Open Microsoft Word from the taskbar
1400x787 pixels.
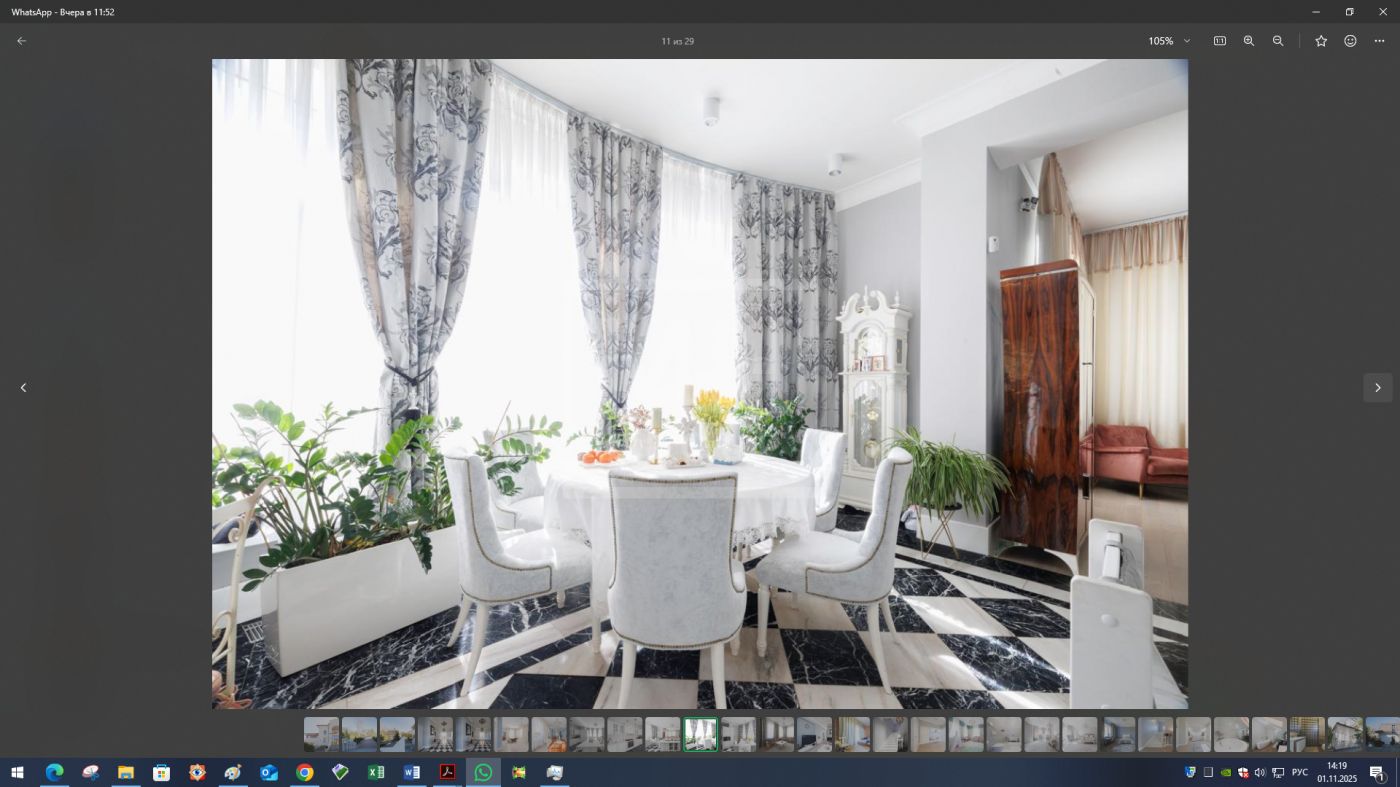coord(412,772)
